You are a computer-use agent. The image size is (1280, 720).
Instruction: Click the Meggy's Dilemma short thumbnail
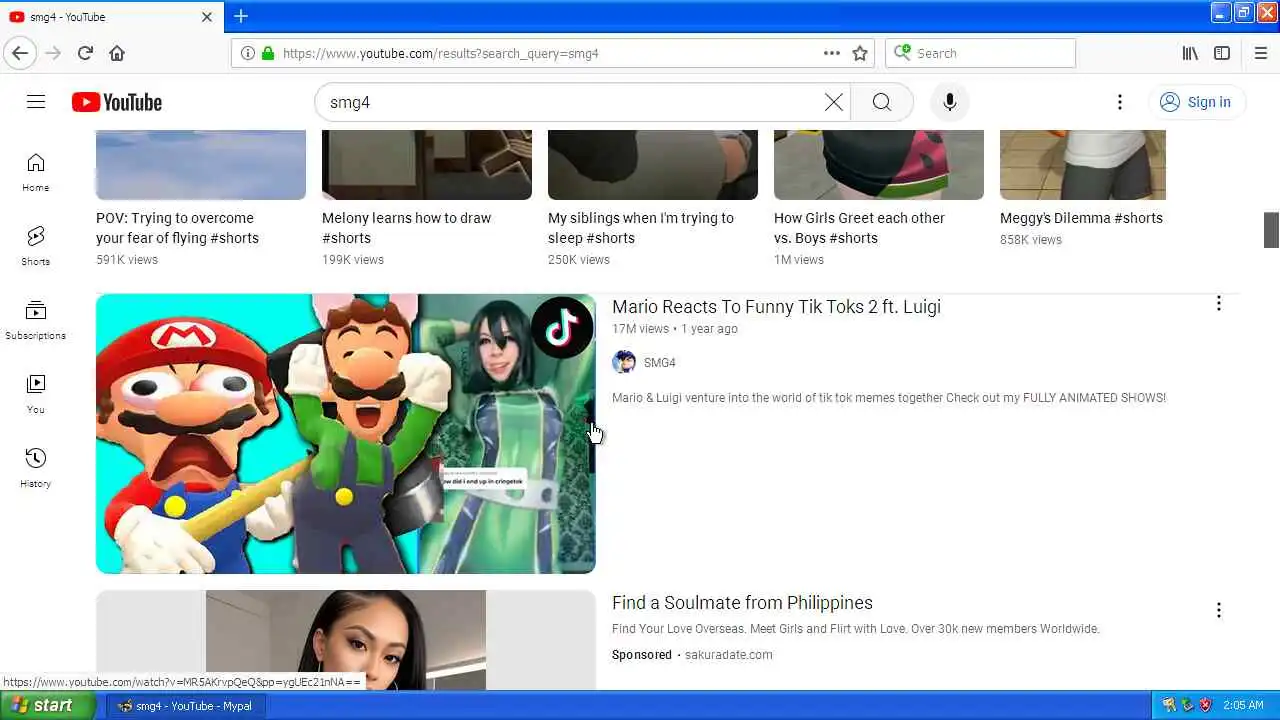tap(1083, 165)
